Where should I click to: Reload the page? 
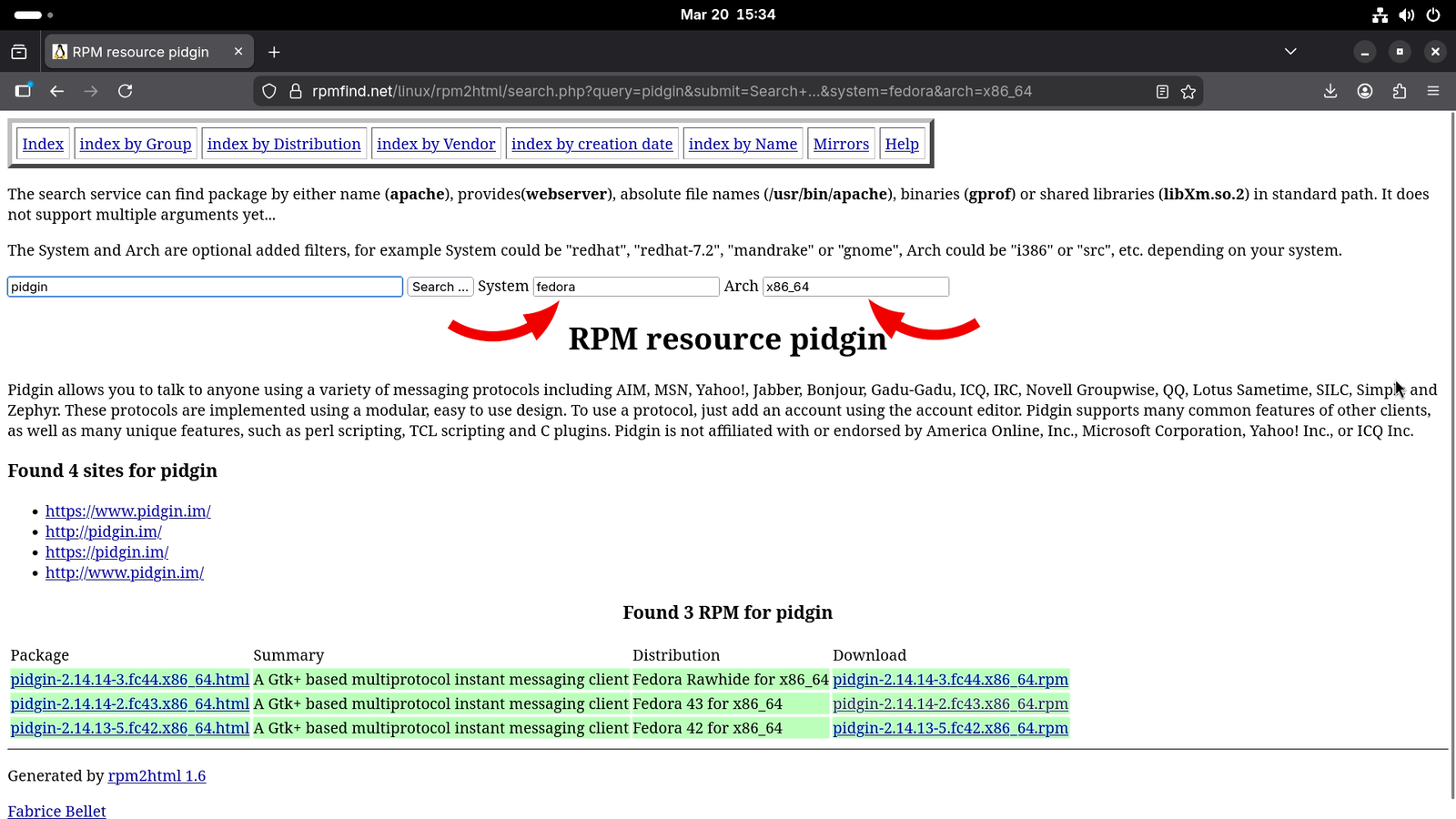point(126,91)
